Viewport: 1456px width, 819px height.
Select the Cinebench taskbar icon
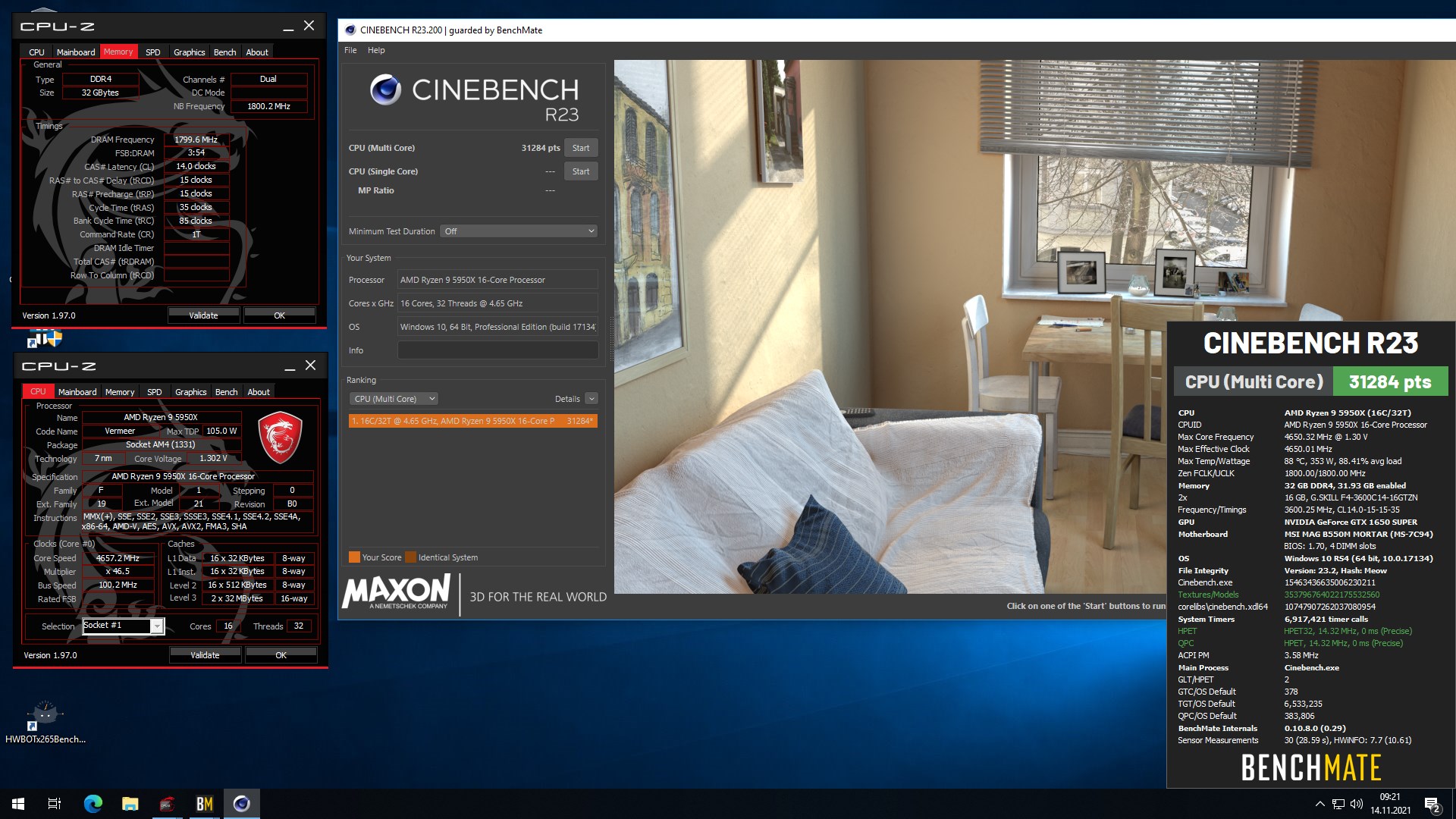coord(241,804)
